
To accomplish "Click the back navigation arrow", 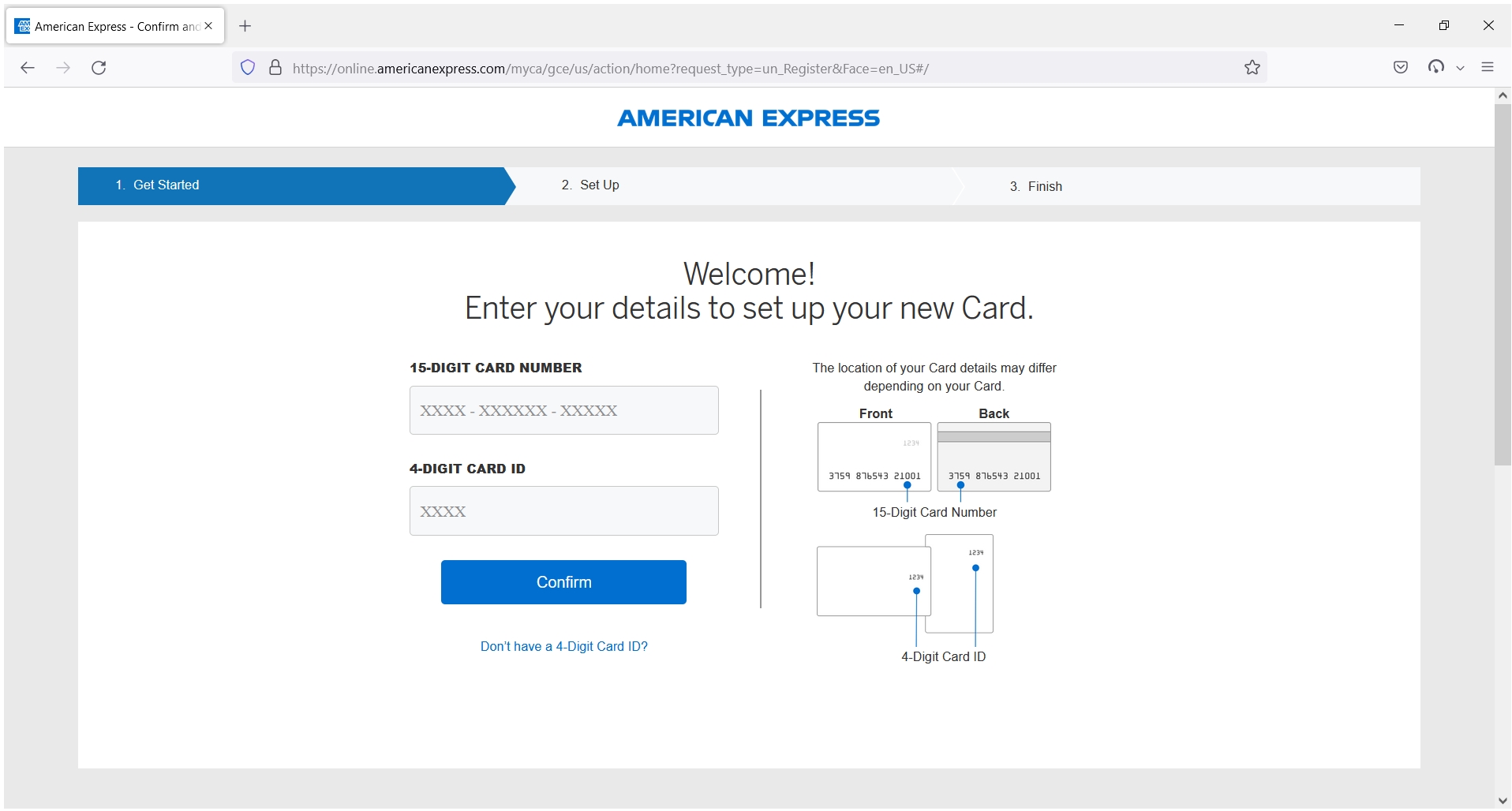I will click(28, 68).
